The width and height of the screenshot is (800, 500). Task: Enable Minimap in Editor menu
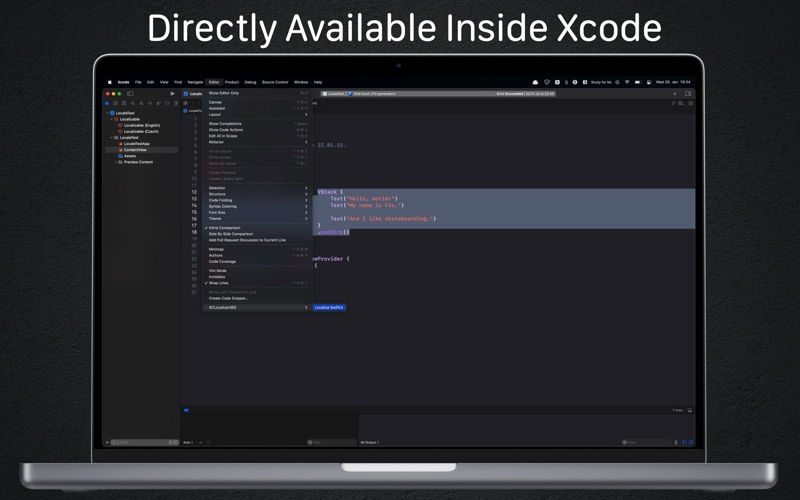coord(255,249)
